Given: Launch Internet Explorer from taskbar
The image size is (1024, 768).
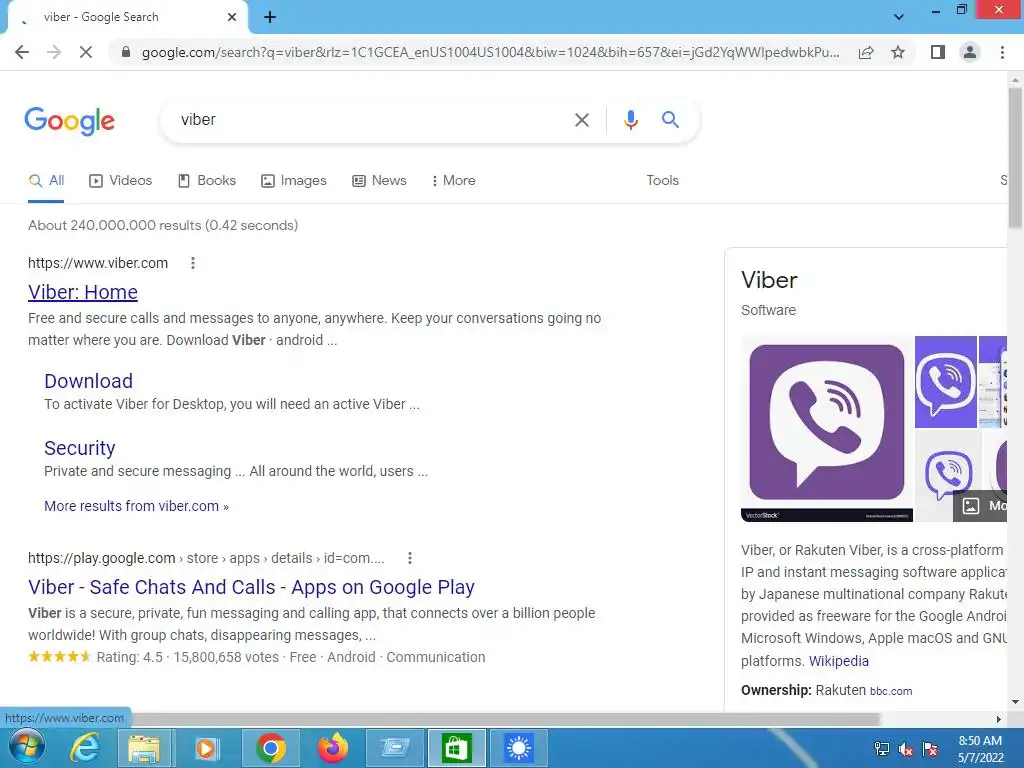Looking at the screenshot, I should [85, 748].
